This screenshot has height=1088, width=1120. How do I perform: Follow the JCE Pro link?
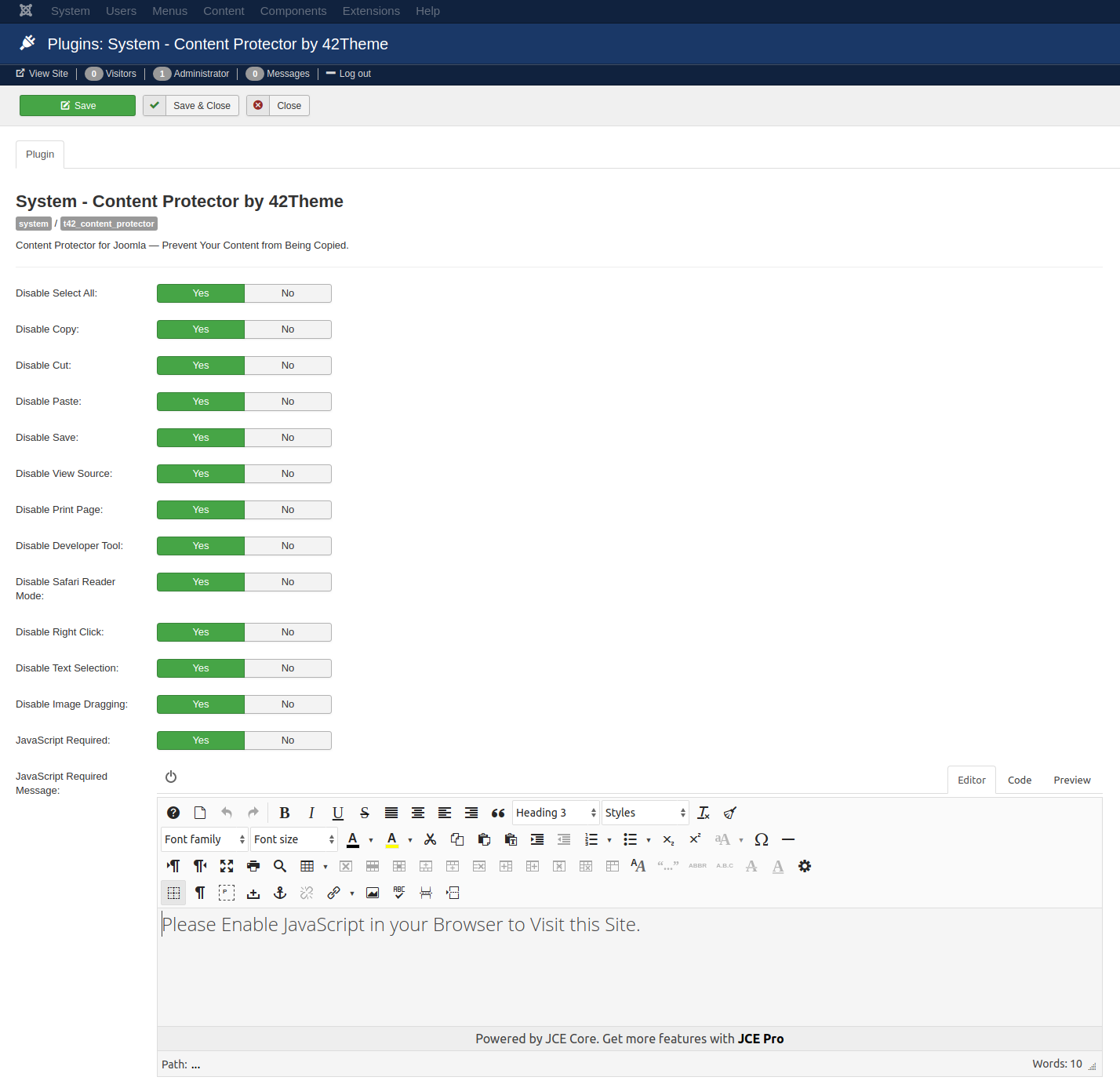(x=761, y=1039)
